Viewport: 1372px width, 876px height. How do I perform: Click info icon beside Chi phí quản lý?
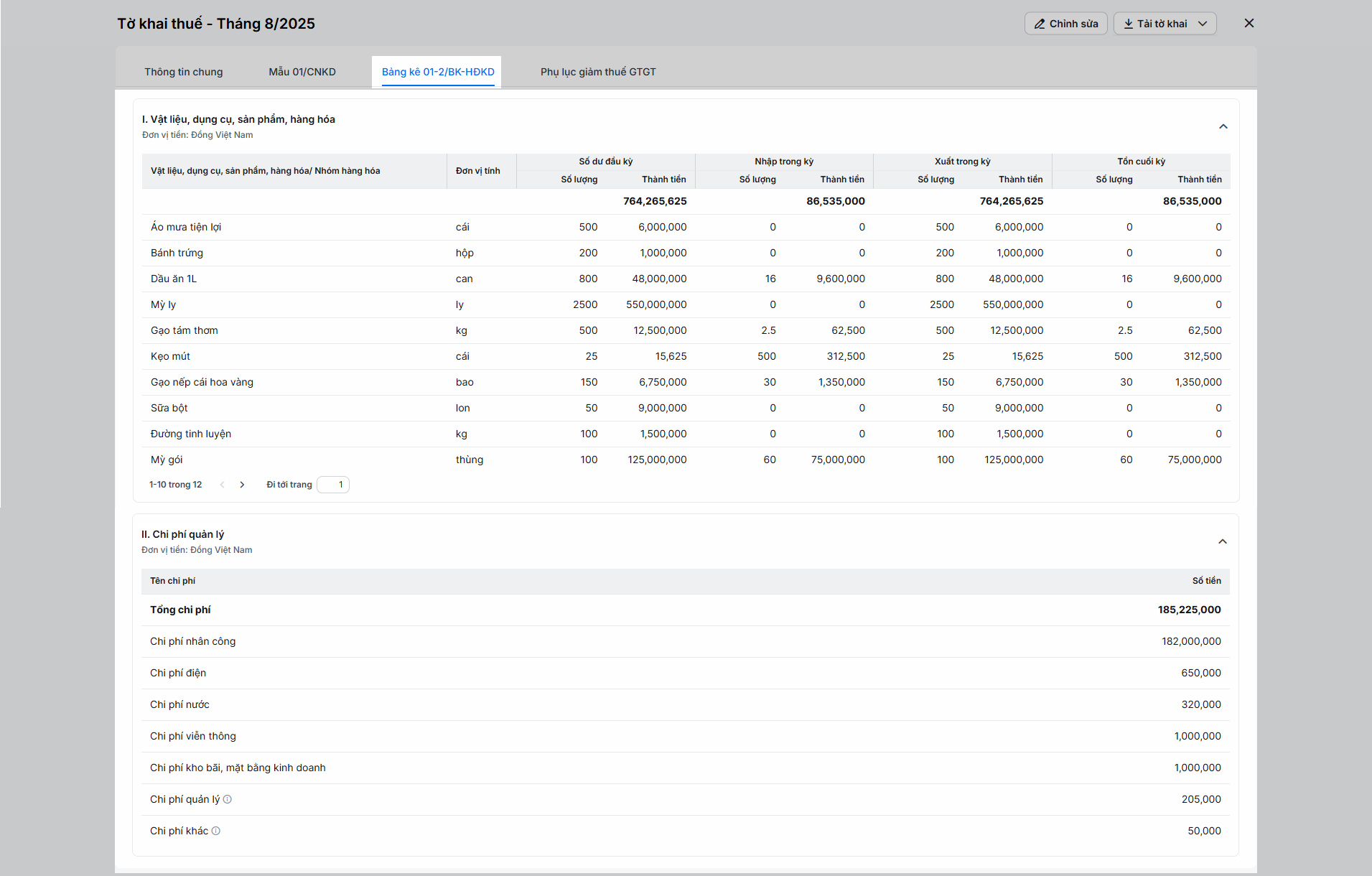pos(228,799)
